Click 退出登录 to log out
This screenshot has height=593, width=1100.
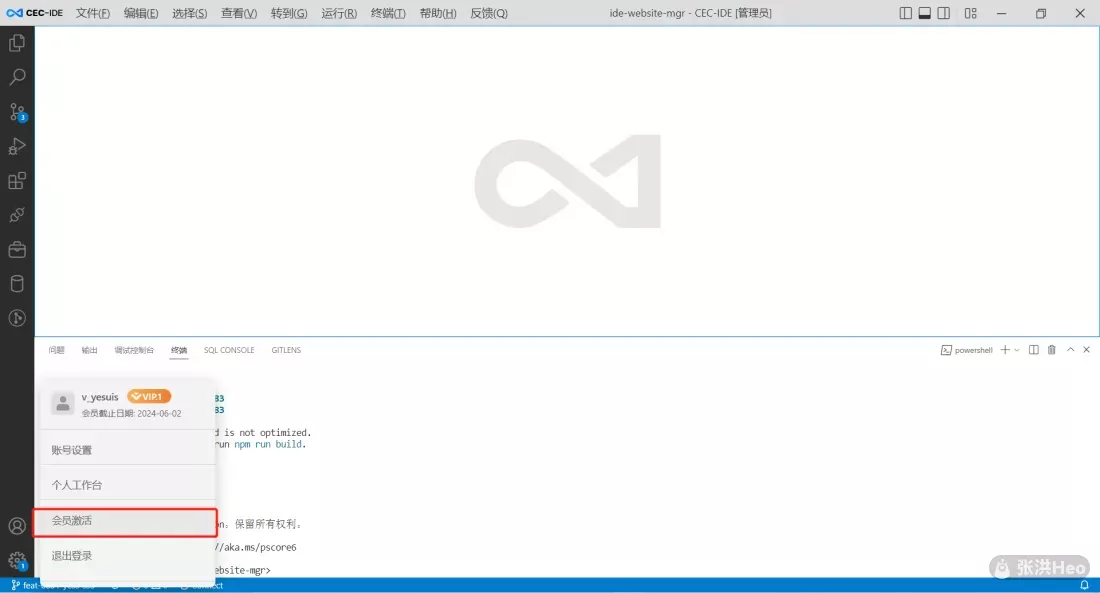pos(126,556)
